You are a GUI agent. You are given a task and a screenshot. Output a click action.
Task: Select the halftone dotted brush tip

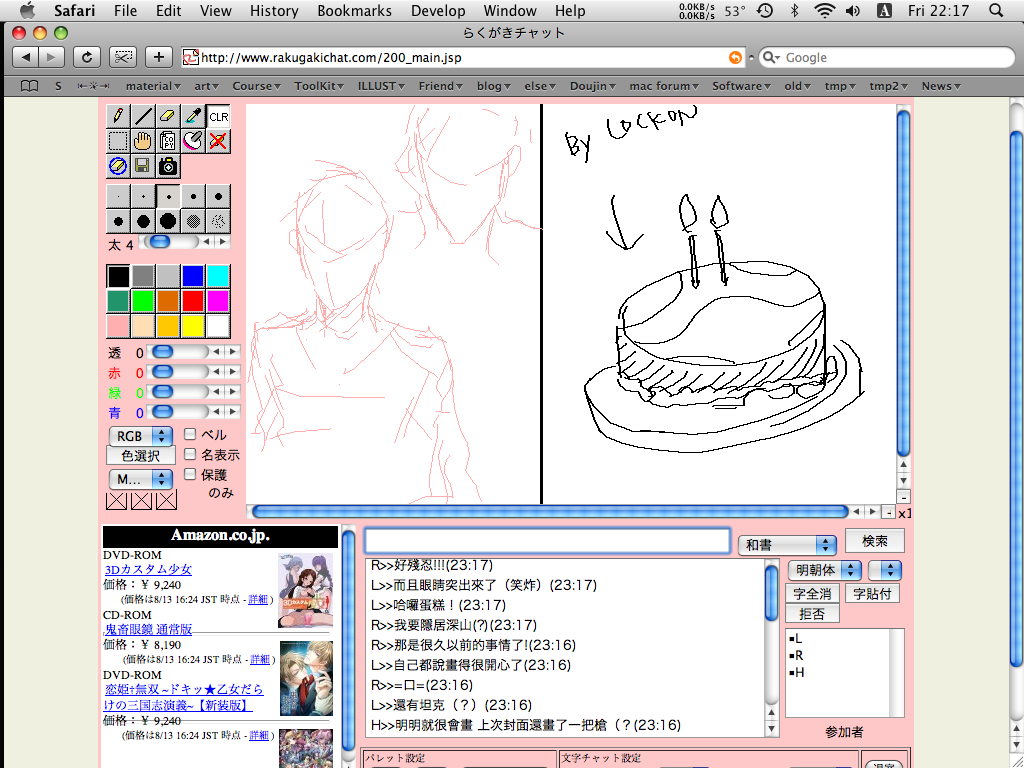[193, 221]
